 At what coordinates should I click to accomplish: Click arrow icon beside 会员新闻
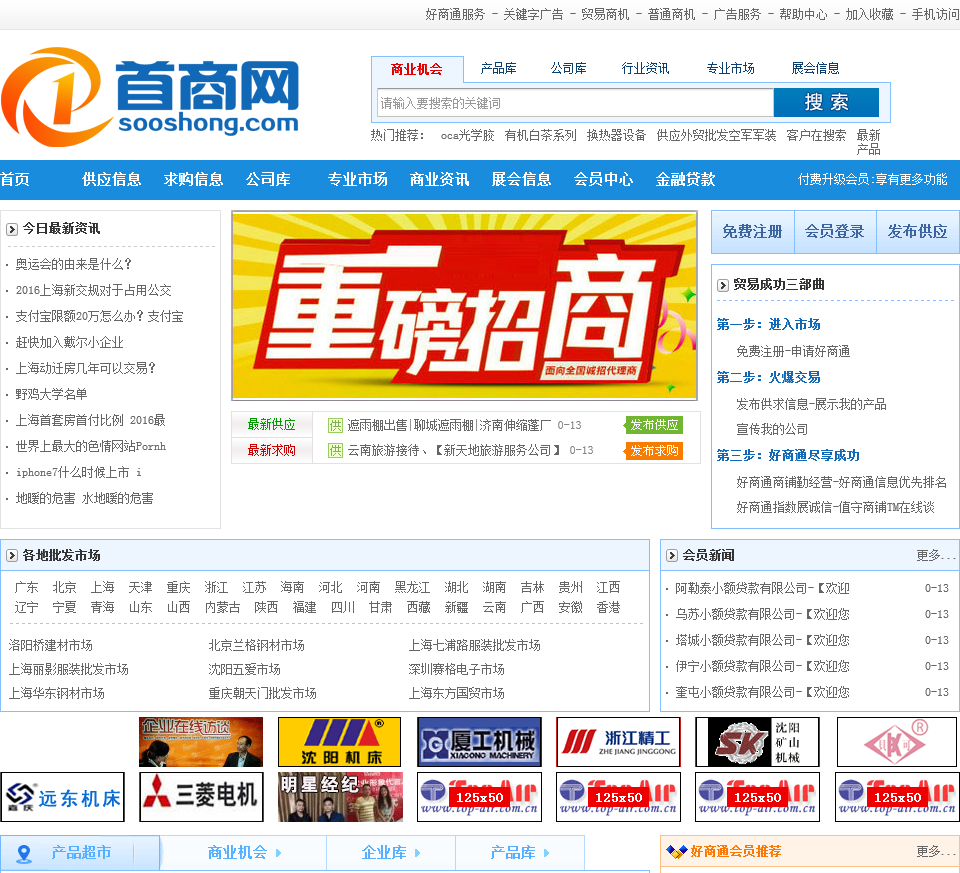click(672, 556)
